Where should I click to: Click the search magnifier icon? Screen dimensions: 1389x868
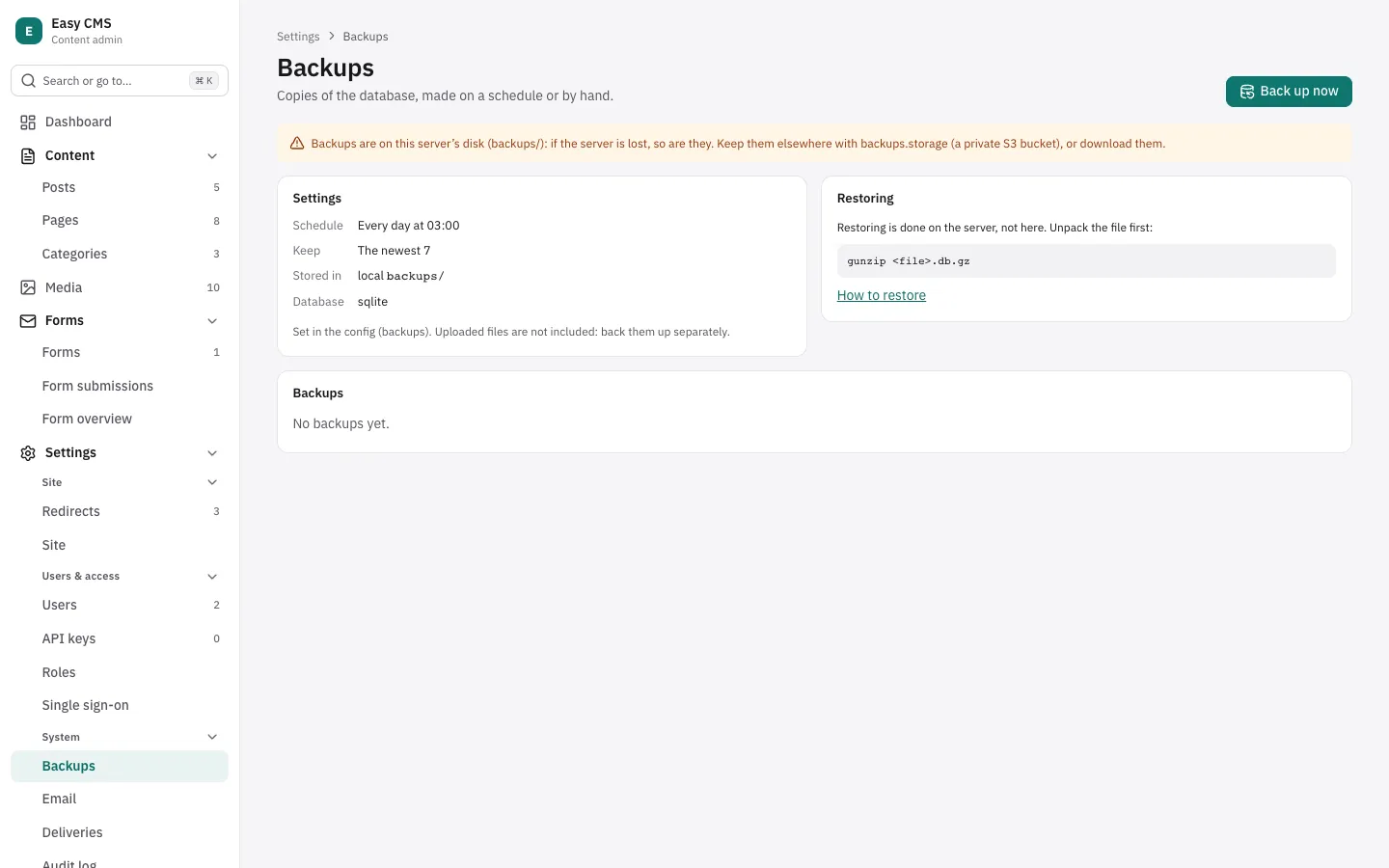(x=29, y=81)
